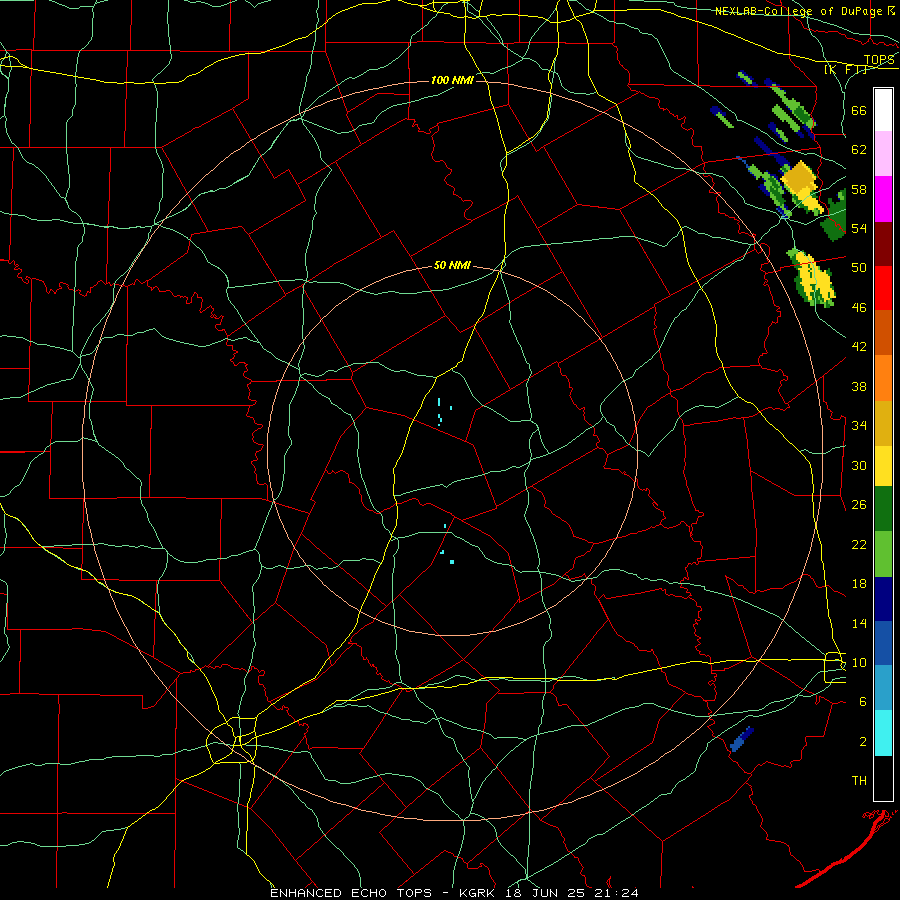Screen dimensions: 900x900
Task: Click the "50 NMI" range ring label
Action: (452, 265)
